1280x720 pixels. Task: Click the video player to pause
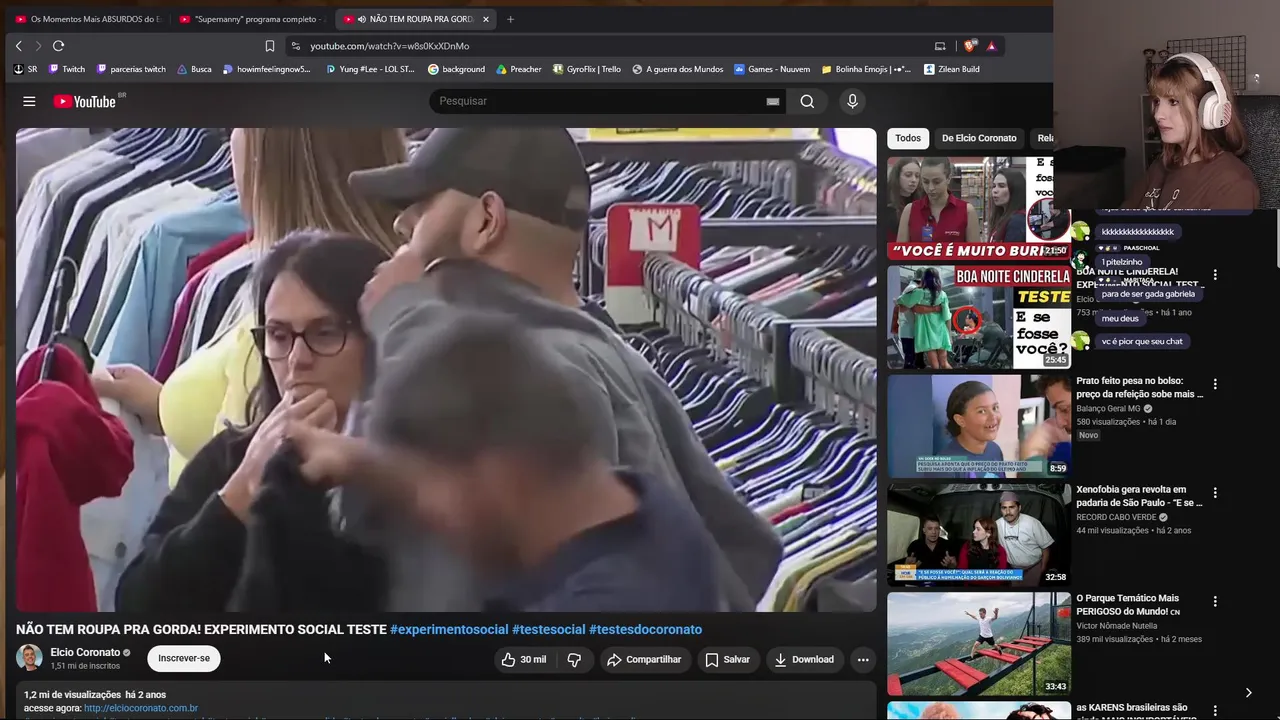(x=446, y=370)
